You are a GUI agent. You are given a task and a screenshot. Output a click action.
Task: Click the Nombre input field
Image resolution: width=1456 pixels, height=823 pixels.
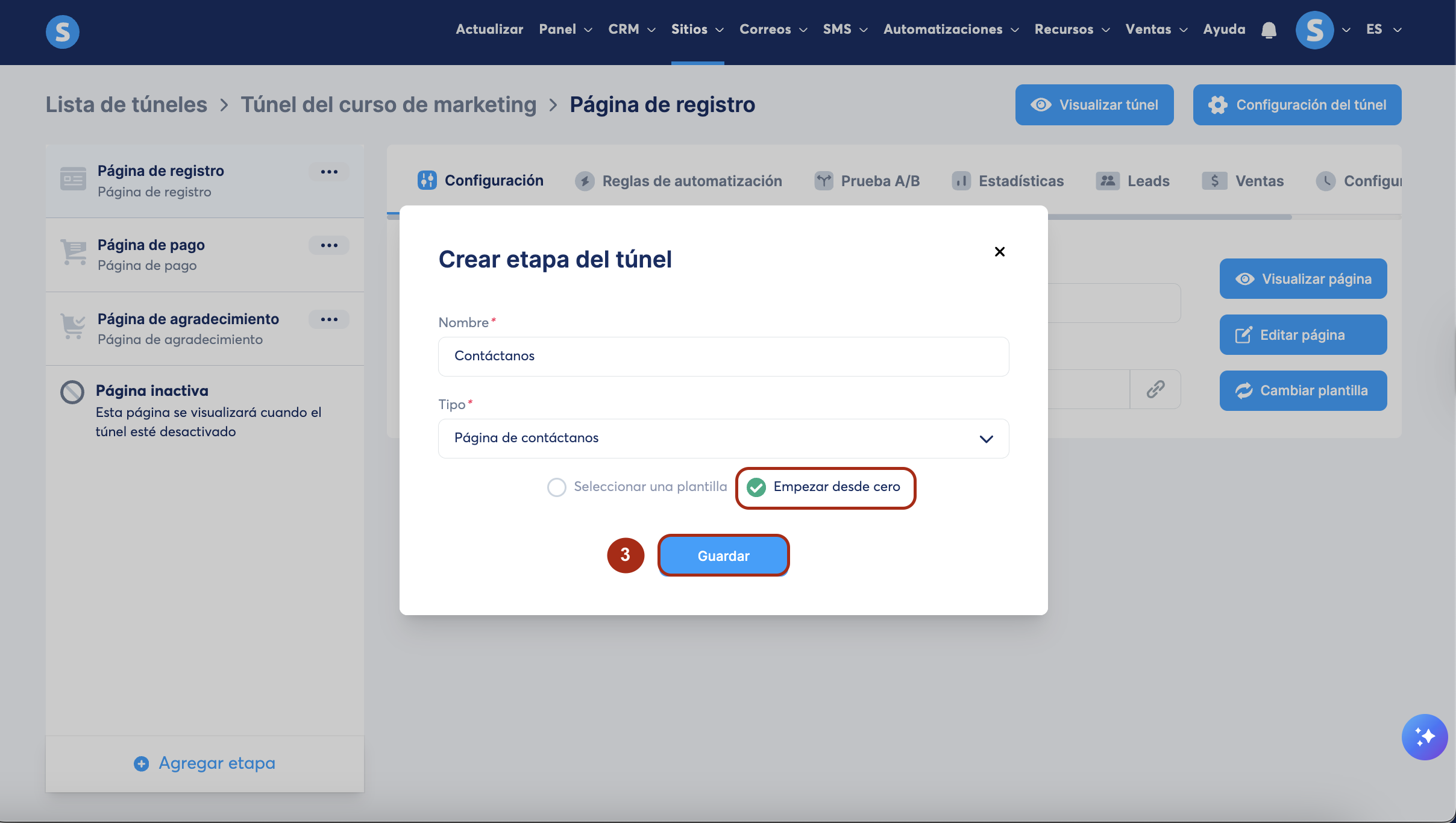coord(723,356)
